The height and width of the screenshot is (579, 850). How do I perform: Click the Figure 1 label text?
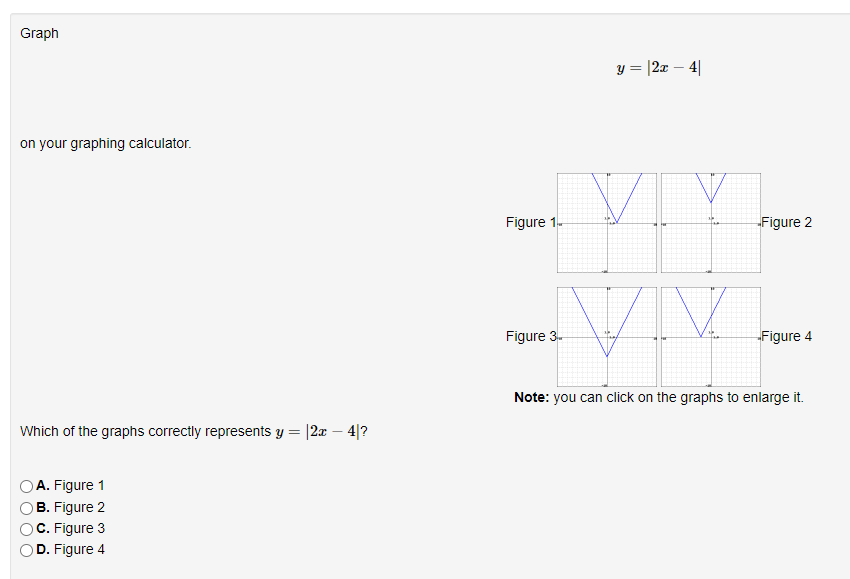529,222
